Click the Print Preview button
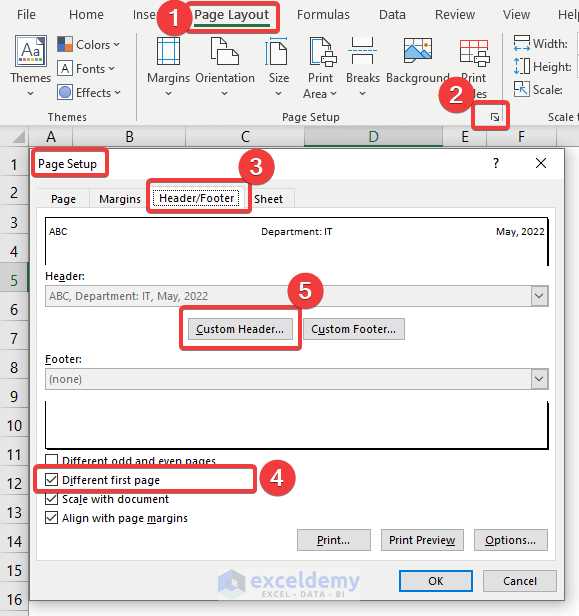 pos(422,540)
